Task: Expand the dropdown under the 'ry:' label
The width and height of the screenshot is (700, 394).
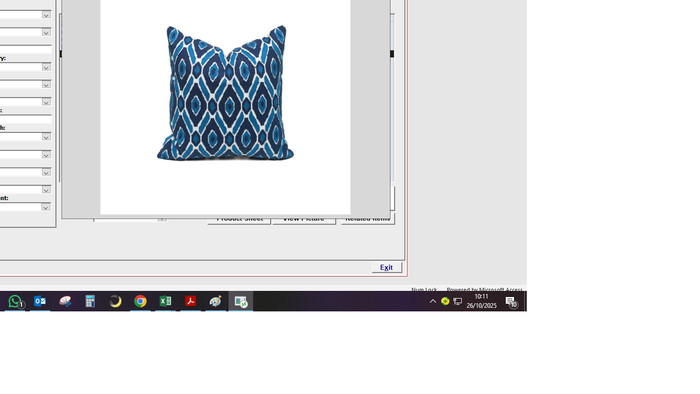Action: click(x=46, y=67)
